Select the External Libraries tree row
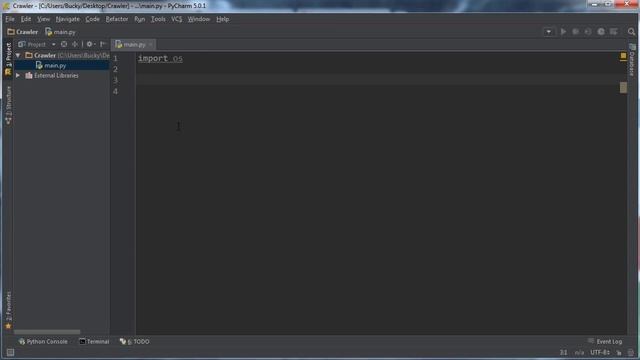Viewport: 640px width, 360px height. pos(62,76)
